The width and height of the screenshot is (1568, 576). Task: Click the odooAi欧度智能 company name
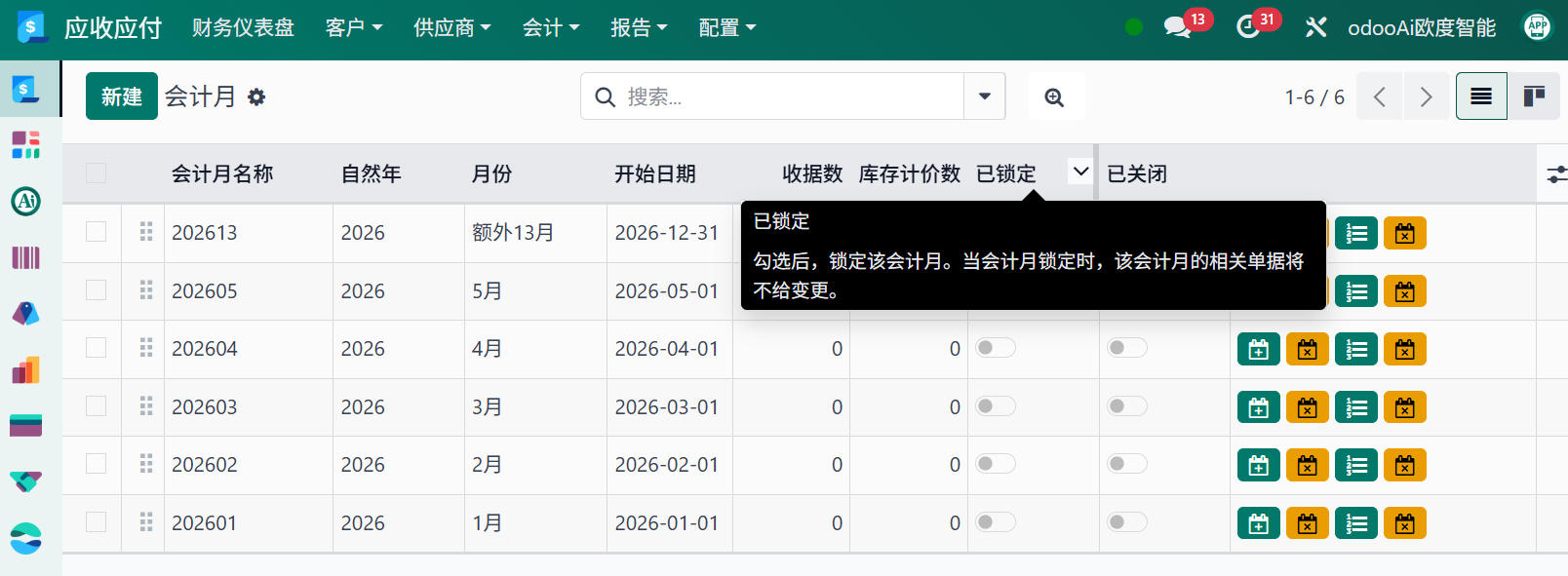1422,27
